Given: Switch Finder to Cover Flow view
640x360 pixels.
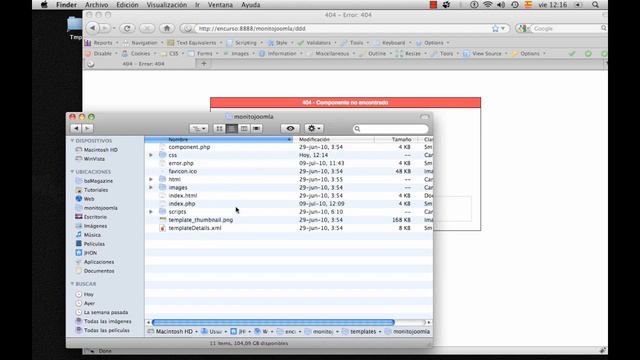Looking at the screenshot, I should tap(256, 129).
